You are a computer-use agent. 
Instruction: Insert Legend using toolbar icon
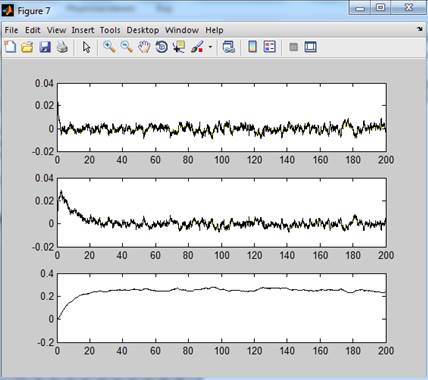pyautogui.click(x=269, y=47)
